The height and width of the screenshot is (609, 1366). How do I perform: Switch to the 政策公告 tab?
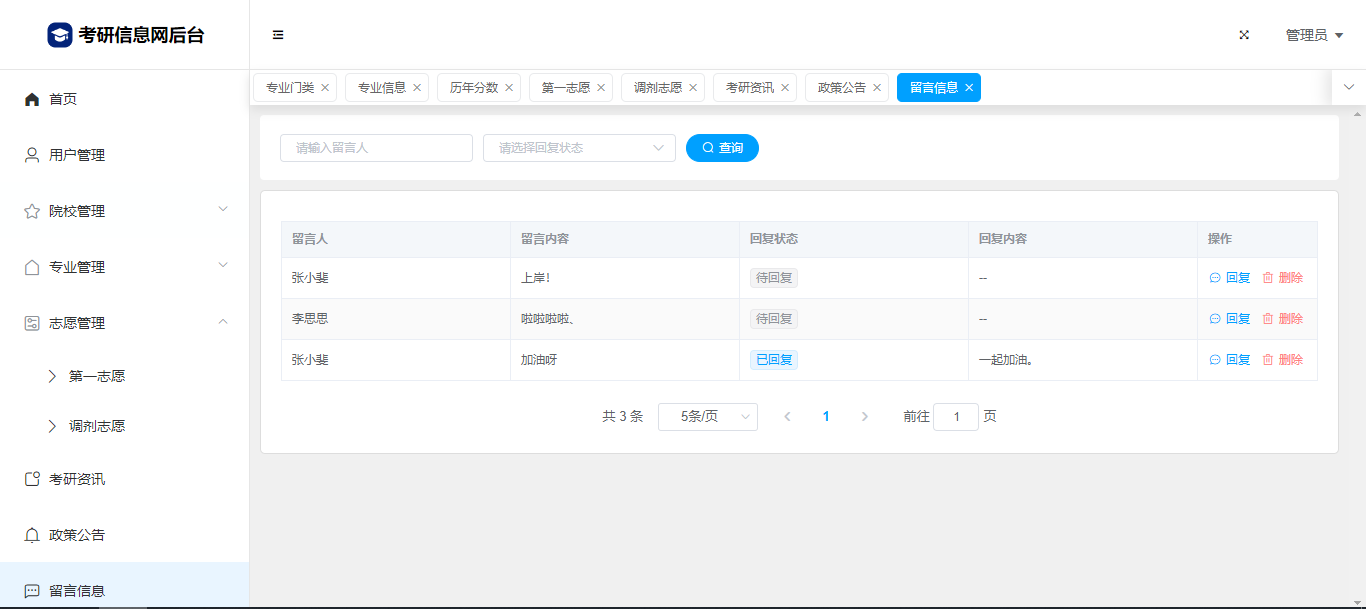tap(841, 88)
